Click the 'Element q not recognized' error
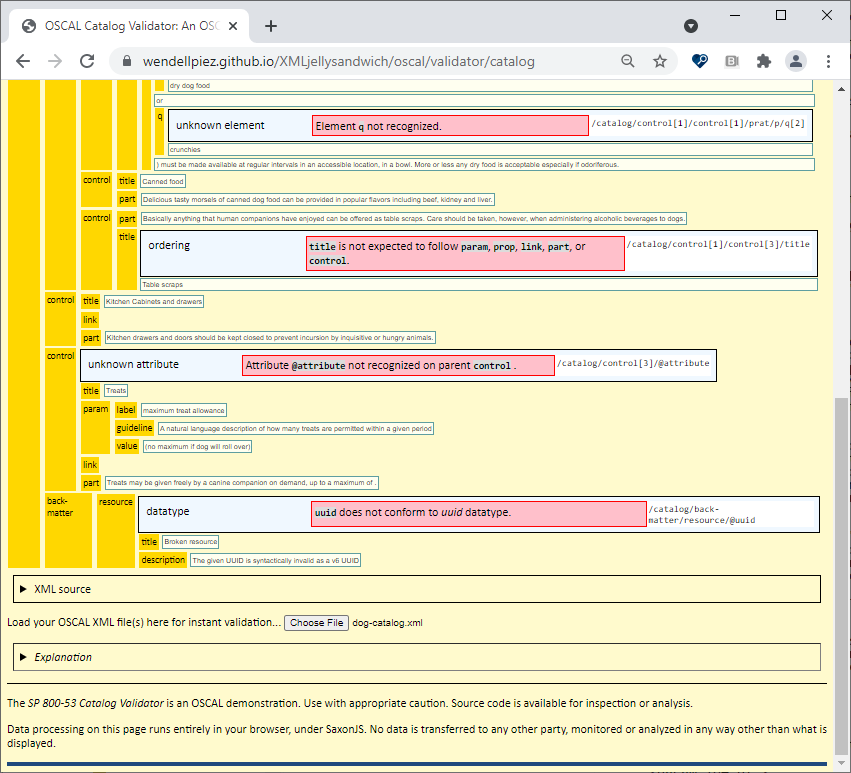Image resolution: width=851 pixels, height=773 pixels. point(450,126)
